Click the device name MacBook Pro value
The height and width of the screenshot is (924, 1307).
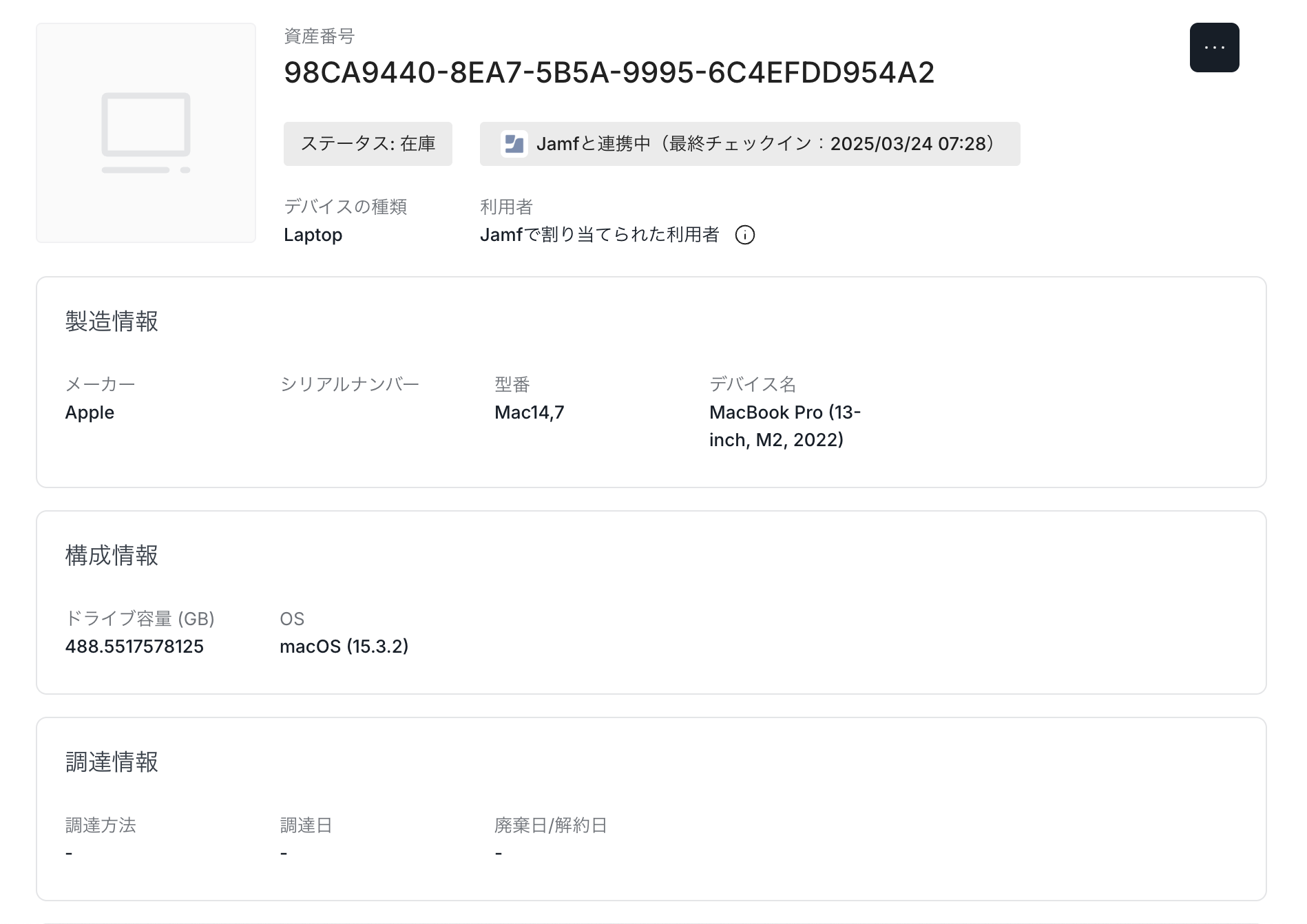pyautogui.click(x=784, y=426)
